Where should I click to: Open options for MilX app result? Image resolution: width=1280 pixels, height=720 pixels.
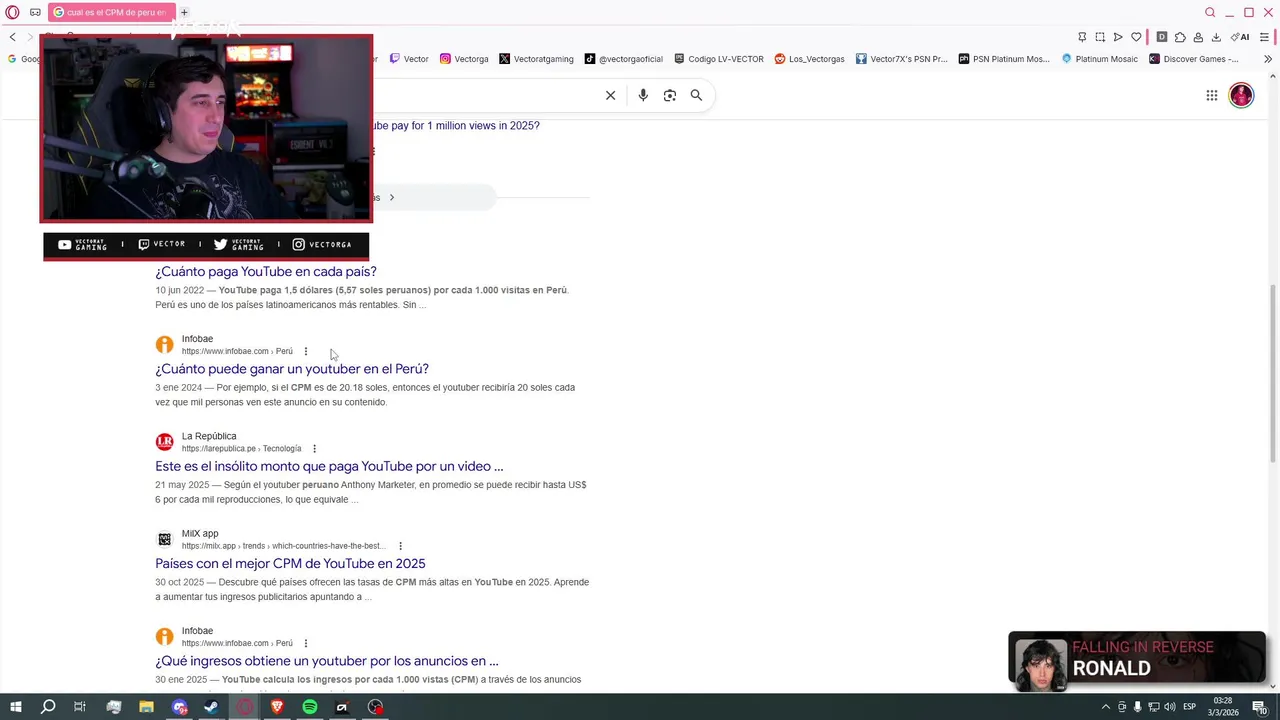pos(400,546)
